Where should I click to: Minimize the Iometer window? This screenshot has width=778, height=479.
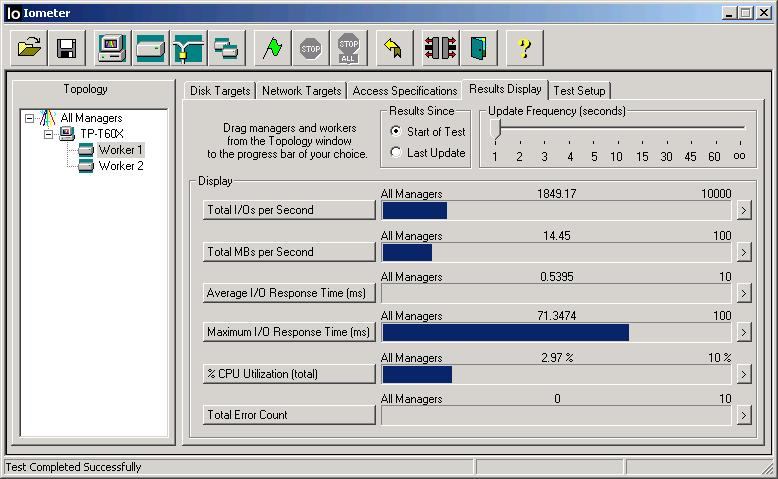[x=729, y=13]
